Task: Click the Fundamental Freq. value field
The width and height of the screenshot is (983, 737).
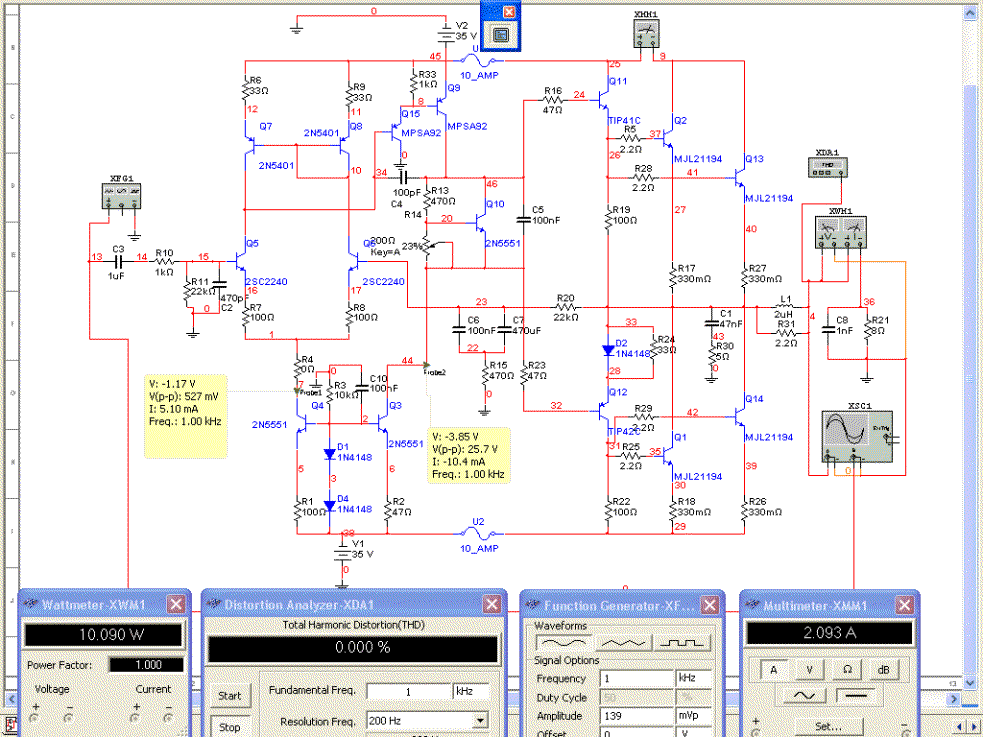Action: pos(409,691)
